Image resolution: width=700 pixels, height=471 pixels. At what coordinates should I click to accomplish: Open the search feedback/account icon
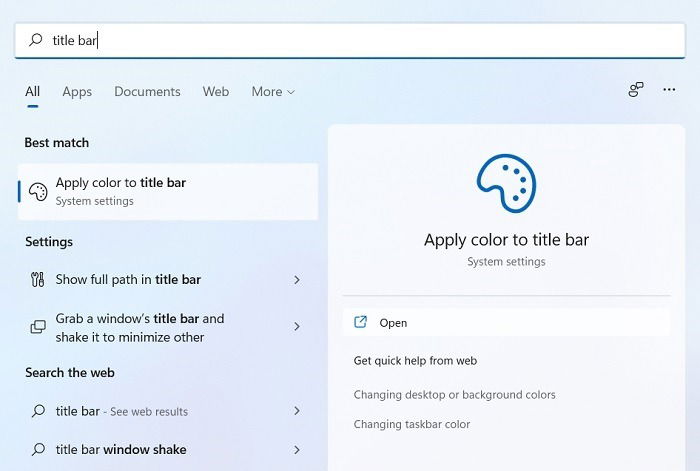pos(636,90)
